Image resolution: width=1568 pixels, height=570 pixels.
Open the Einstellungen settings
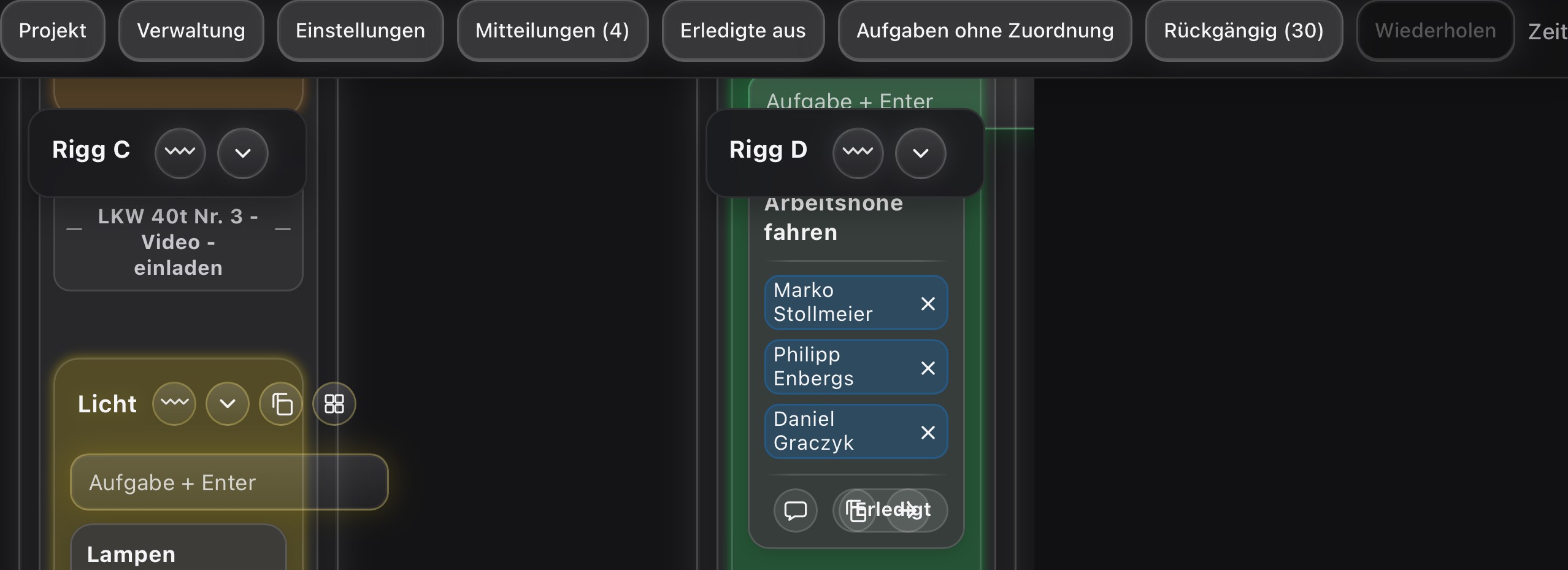tap(360, 31)
